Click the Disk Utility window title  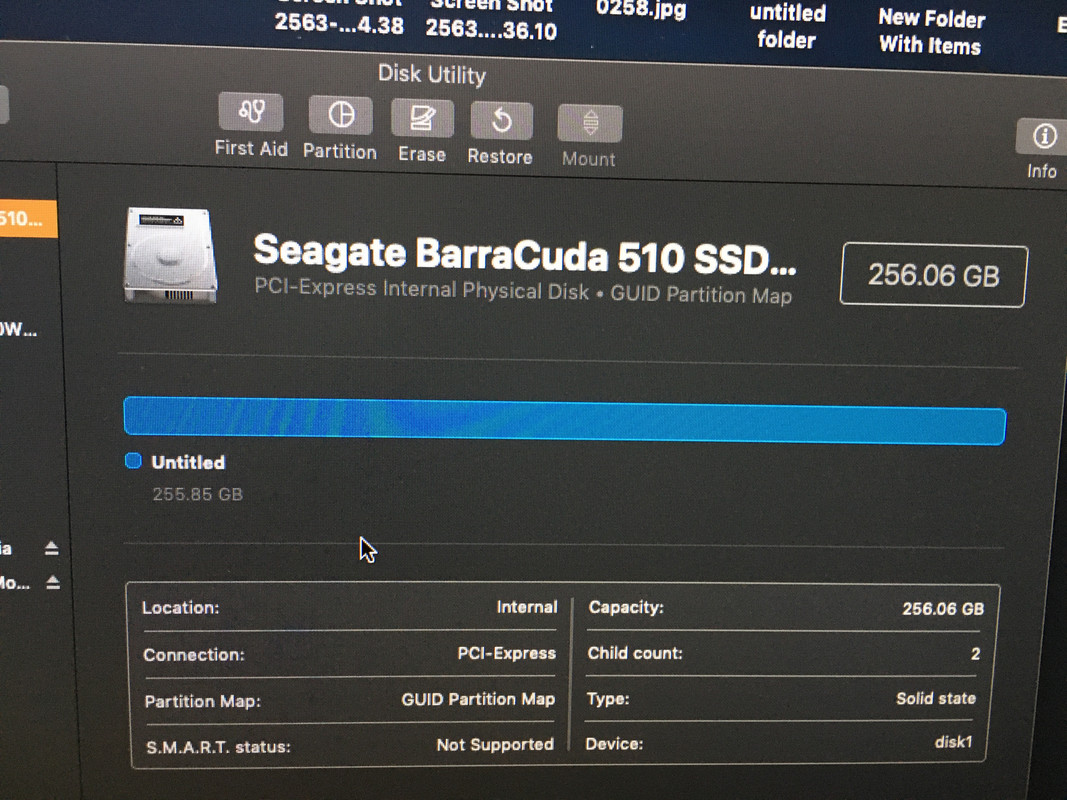(x=431, y=74)
